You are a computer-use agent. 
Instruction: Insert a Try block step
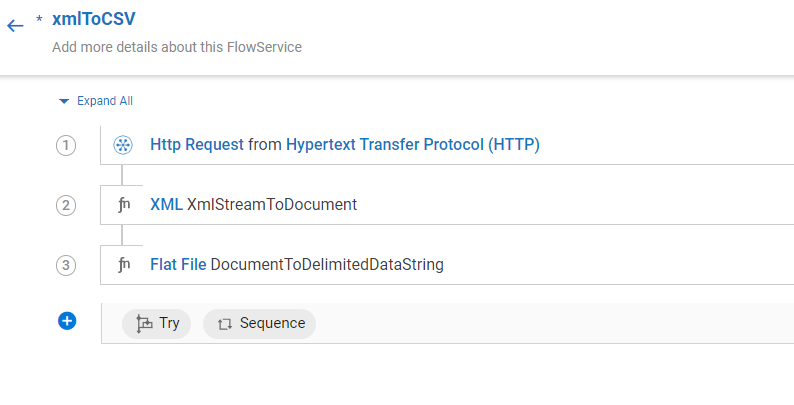[156, 323]
